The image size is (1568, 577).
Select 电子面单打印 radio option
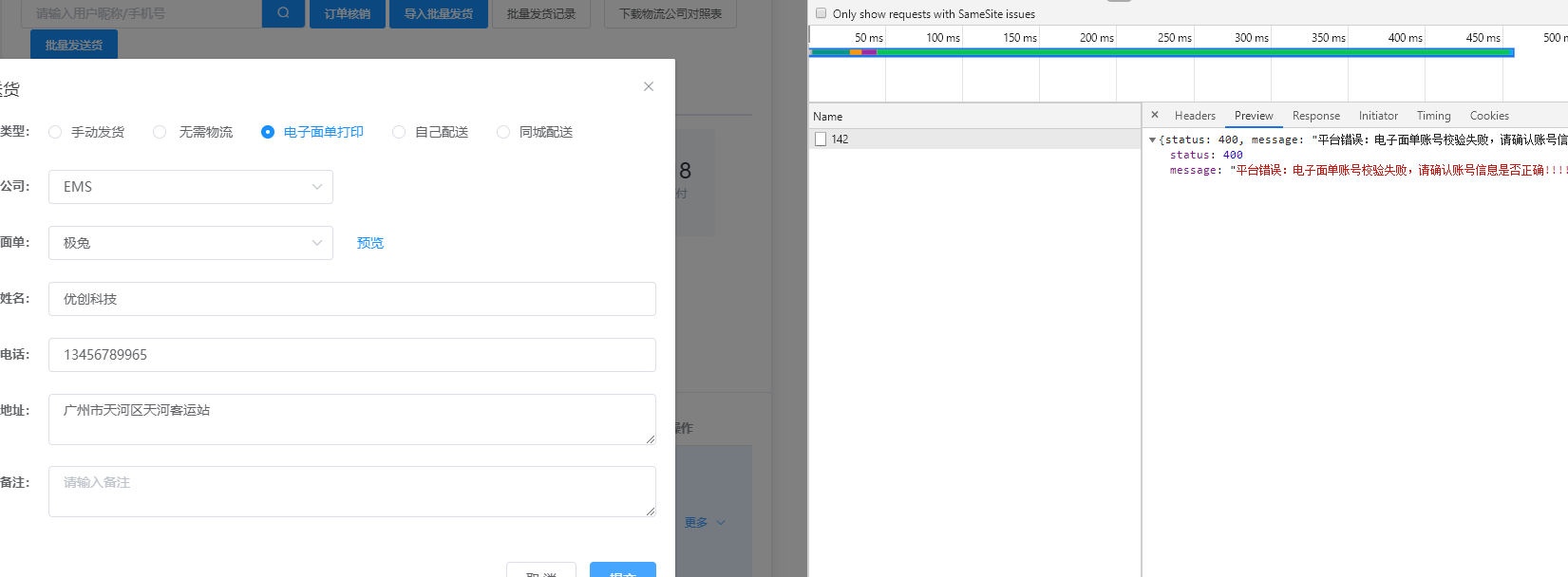tap(312, 132)
